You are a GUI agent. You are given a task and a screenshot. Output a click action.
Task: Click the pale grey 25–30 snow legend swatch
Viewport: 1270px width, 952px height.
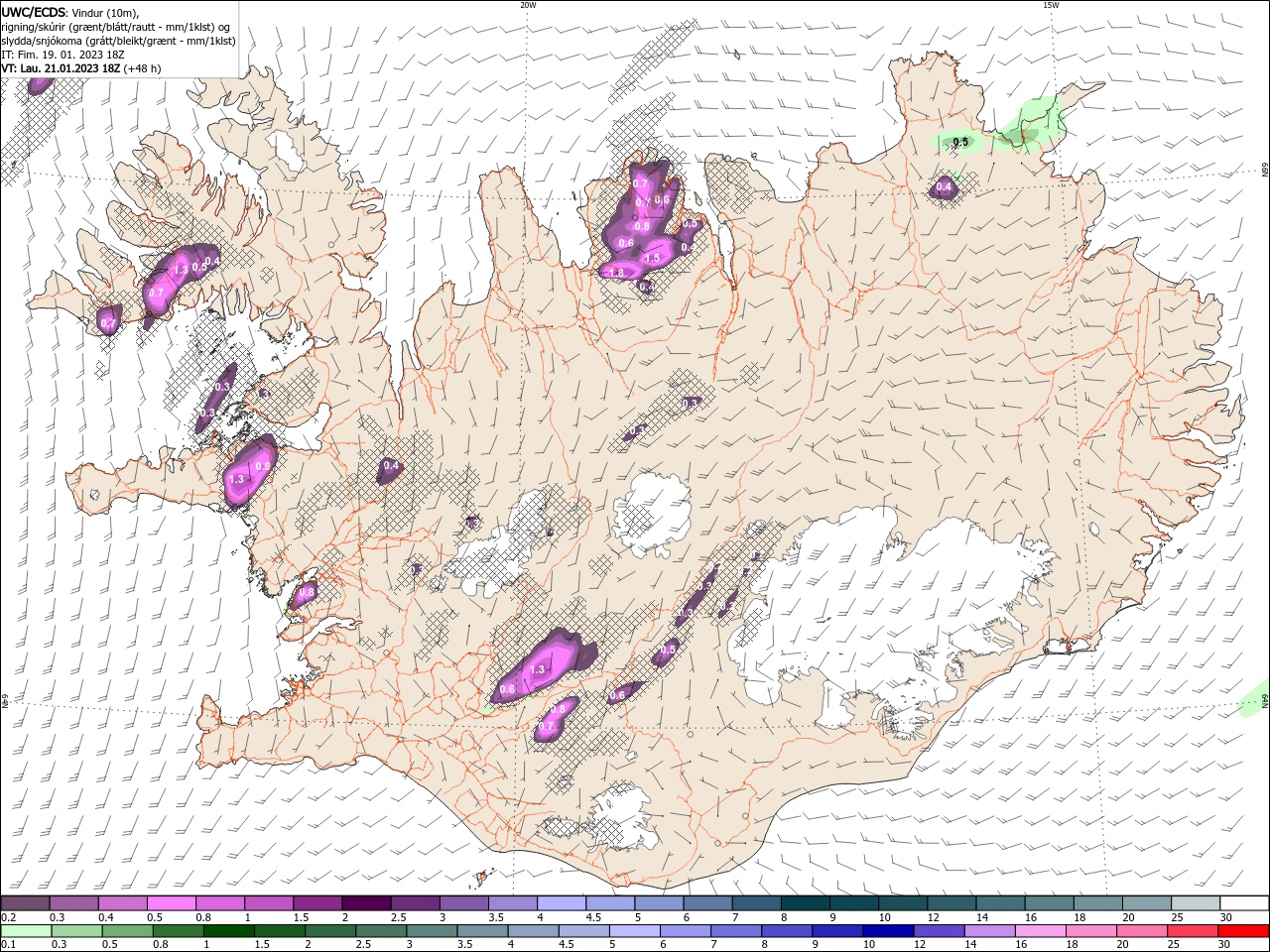click(x=1195, y=903)
